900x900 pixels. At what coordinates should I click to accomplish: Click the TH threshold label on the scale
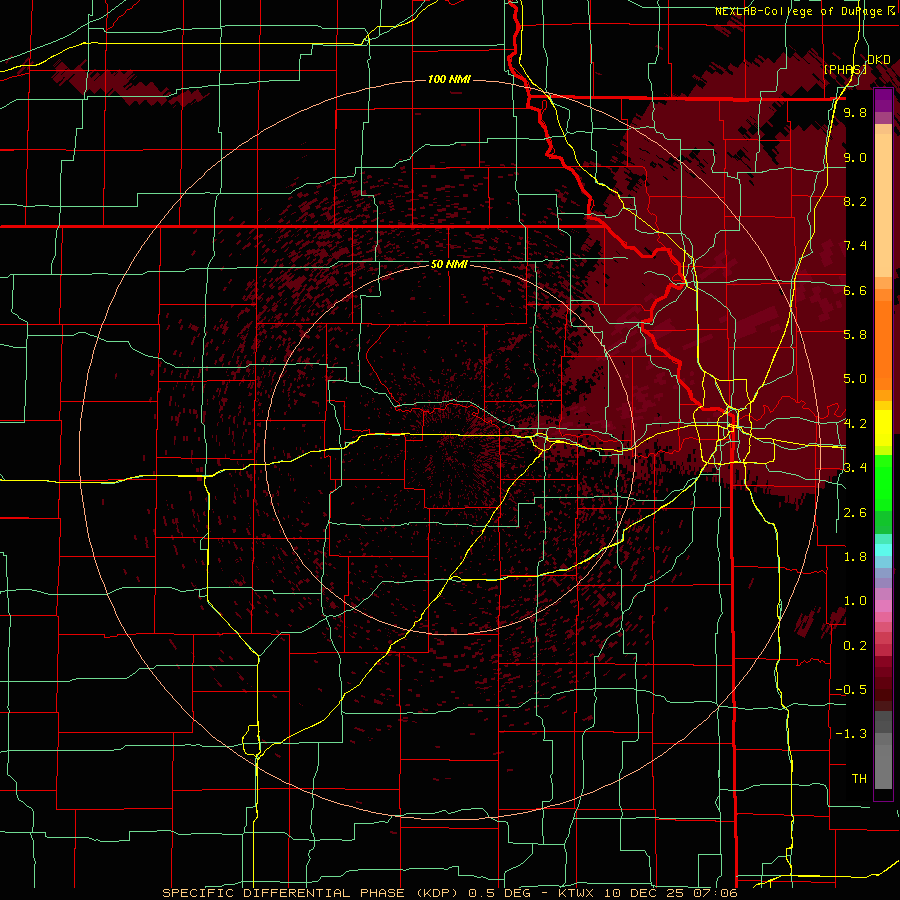[859, 779]
